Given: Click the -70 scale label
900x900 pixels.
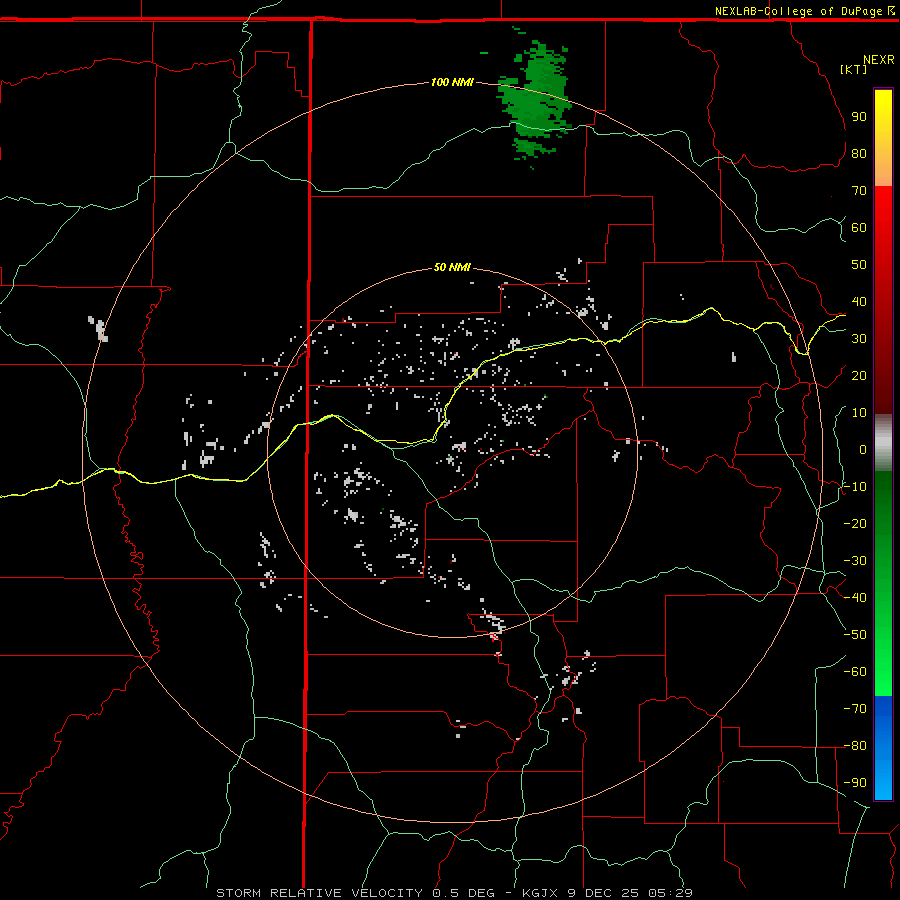Looking at the screenshot, I should coord(855,708).
